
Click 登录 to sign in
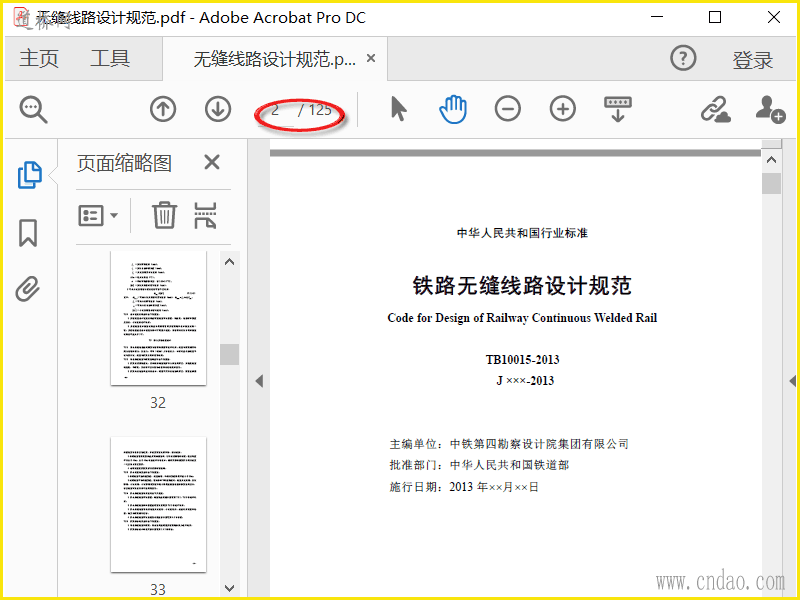(x=753, y=60)
